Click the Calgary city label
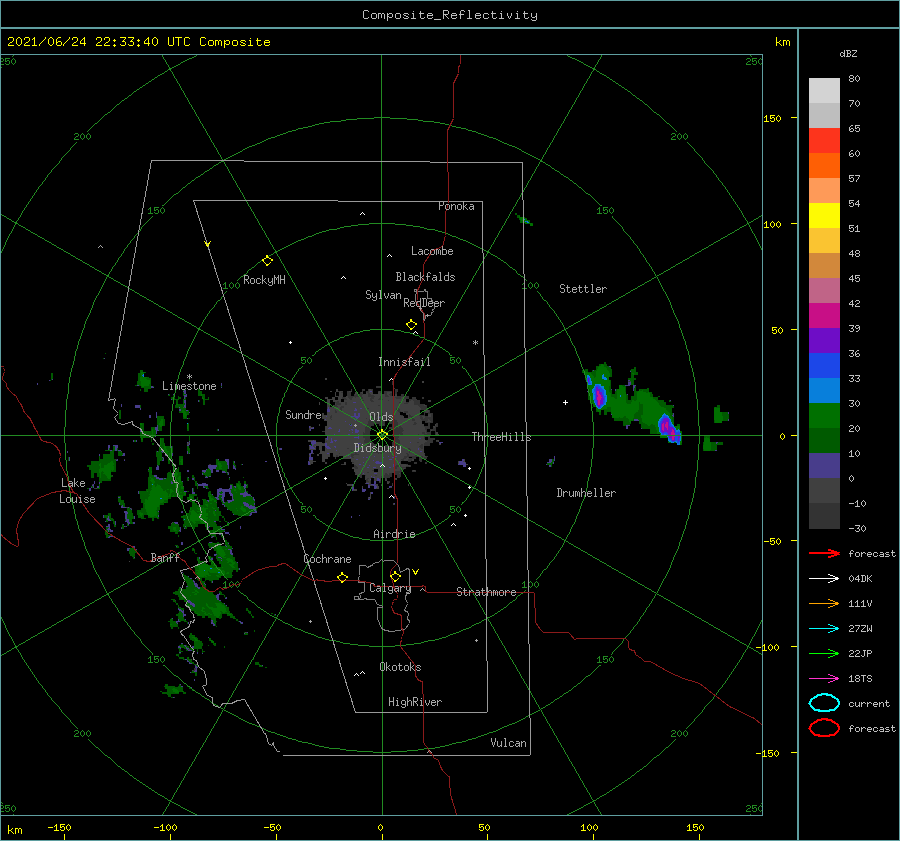 tap(390, 588)
